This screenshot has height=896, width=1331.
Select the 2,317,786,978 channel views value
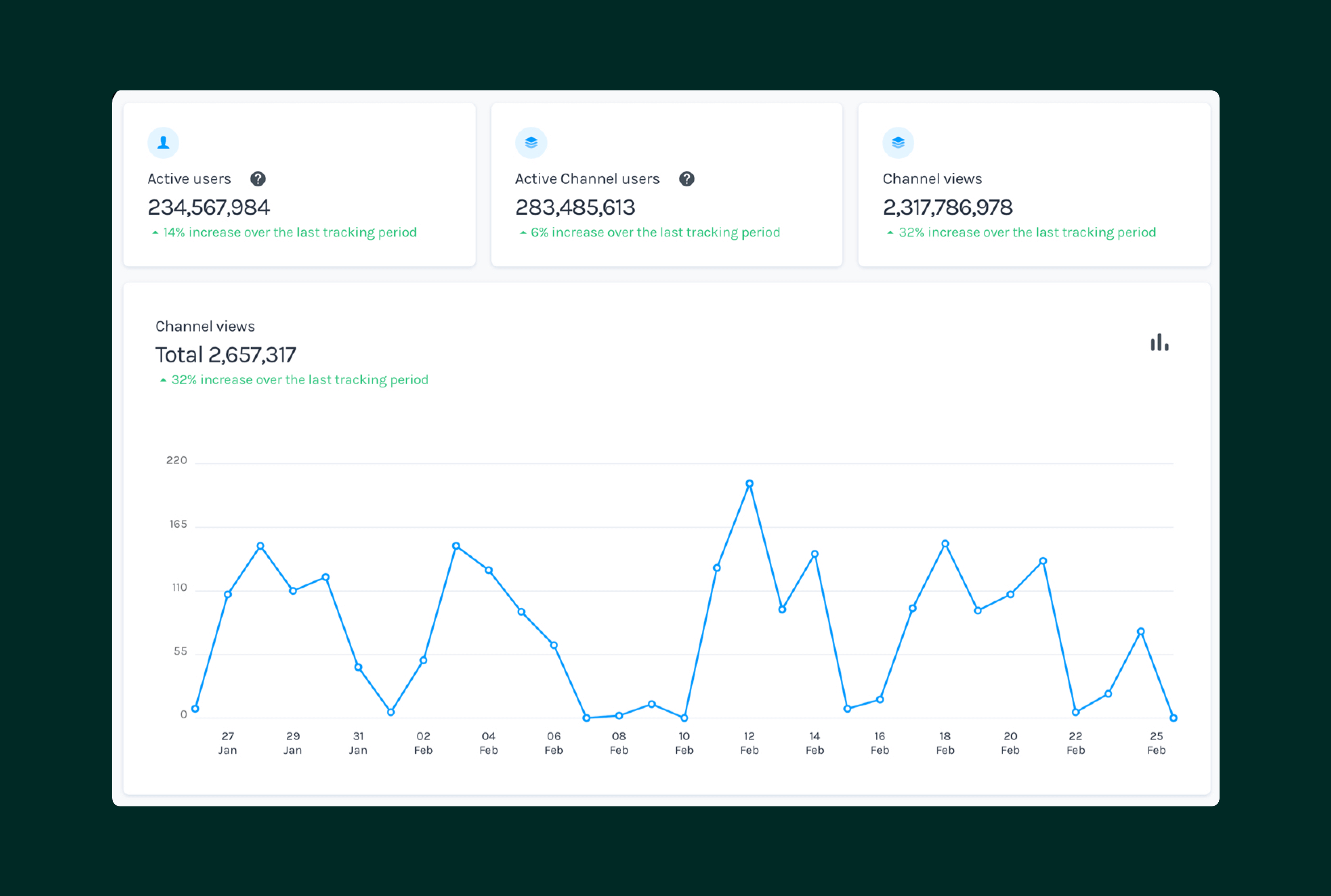[x=947, y=207]
